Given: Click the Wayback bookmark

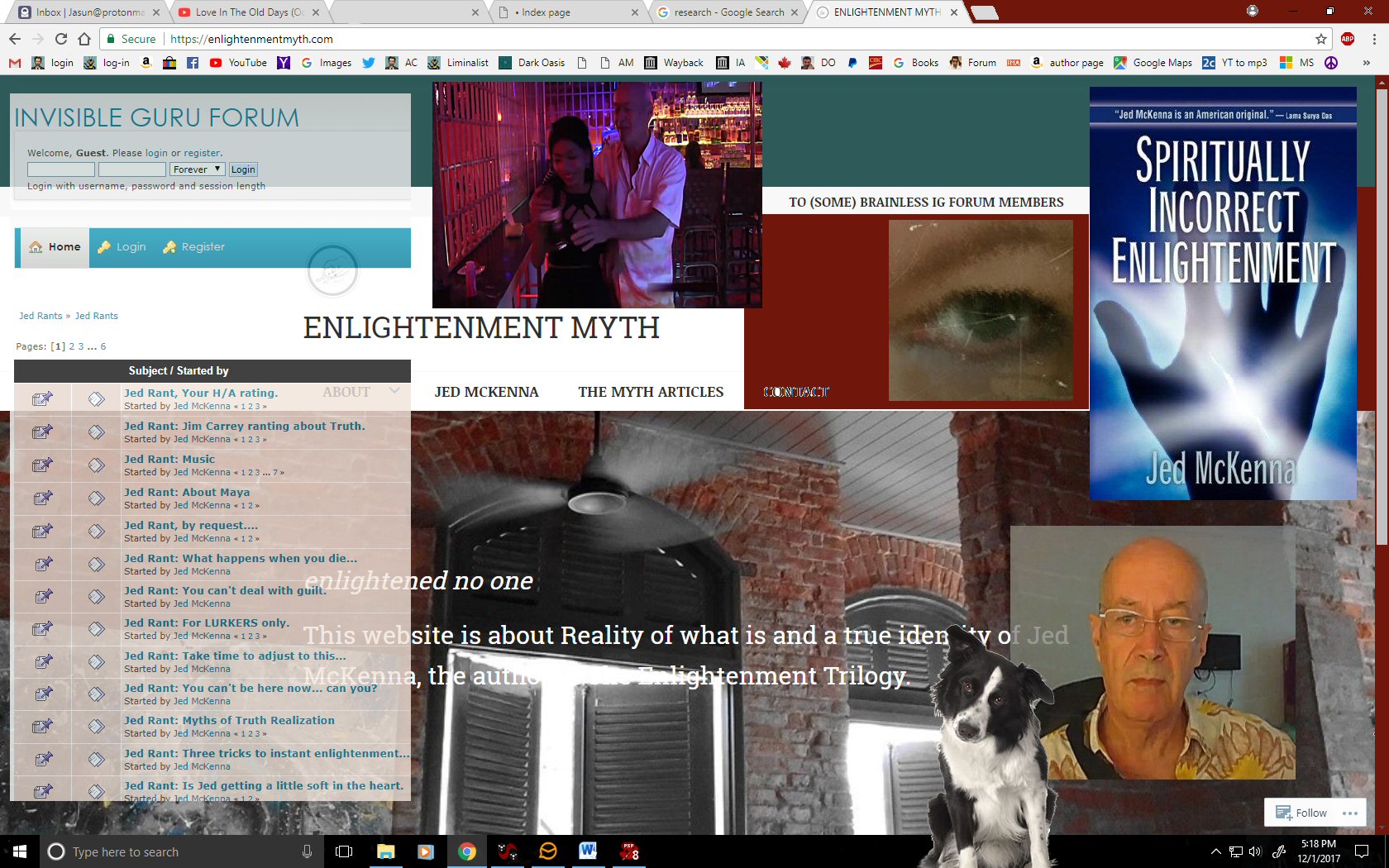Looking at the screenshot, I should click(x=674, y=63).
